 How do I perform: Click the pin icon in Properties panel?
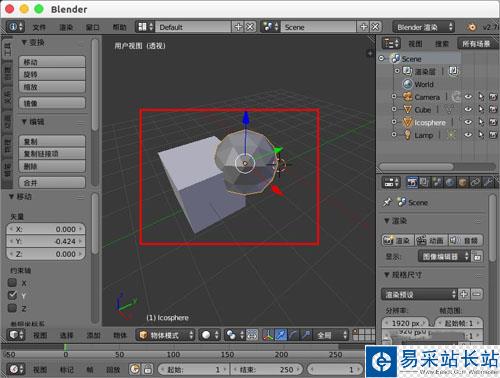point(387,202)
